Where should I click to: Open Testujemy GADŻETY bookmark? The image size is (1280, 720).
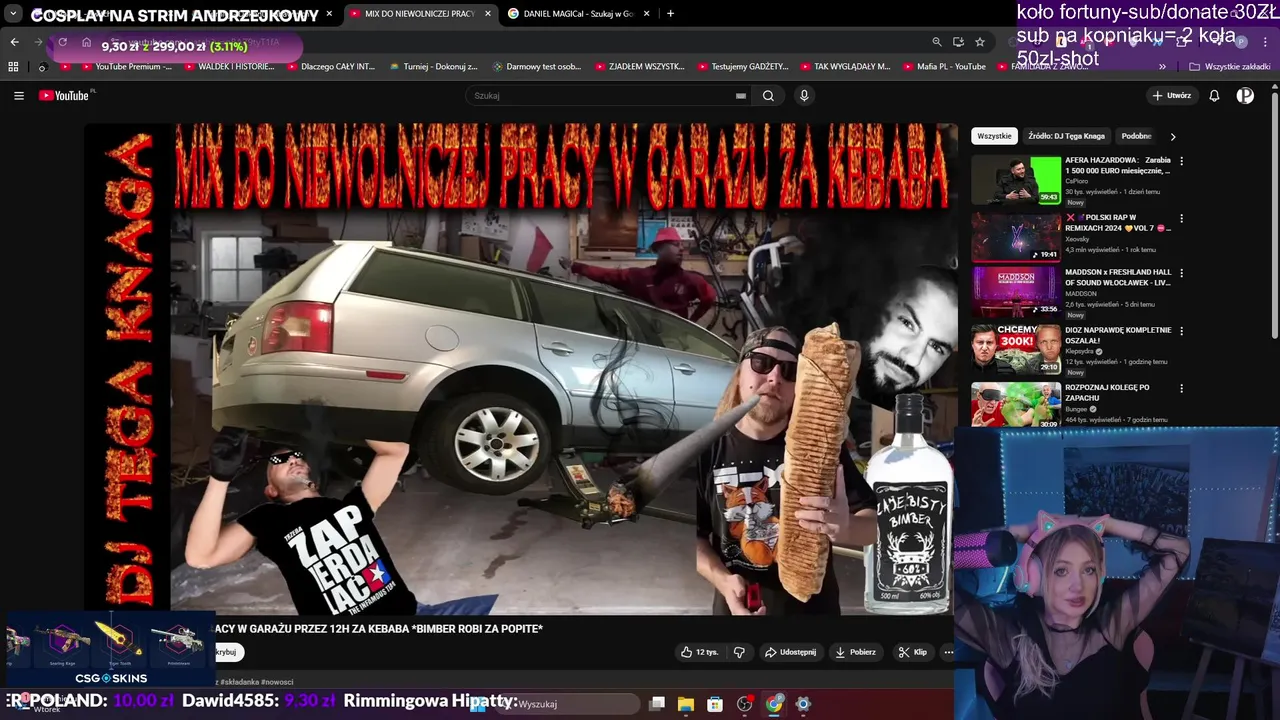coord(741,67)
